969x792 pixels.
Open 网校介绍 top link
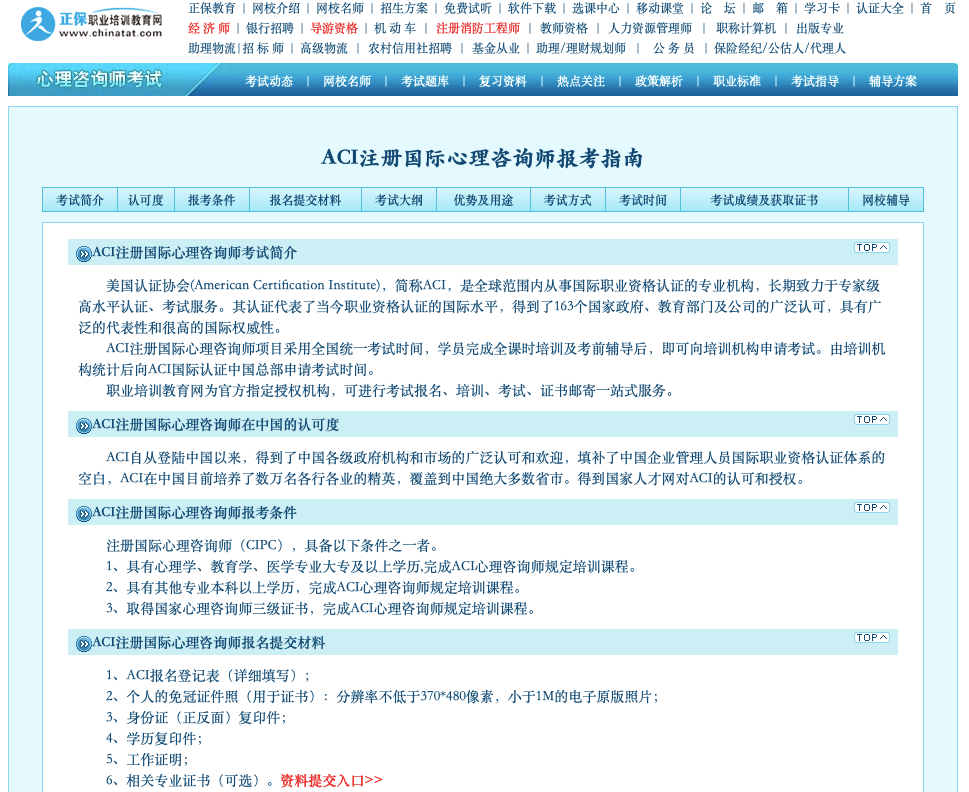point(276,9)
